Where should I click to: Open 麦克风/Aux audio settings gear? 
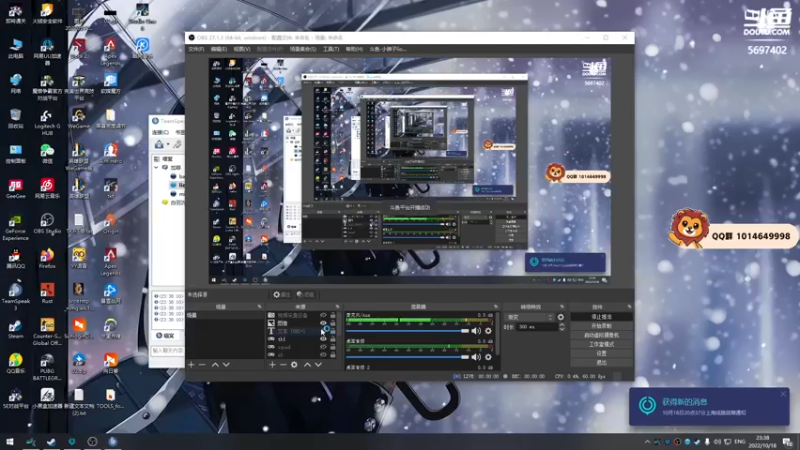[488, 331]
